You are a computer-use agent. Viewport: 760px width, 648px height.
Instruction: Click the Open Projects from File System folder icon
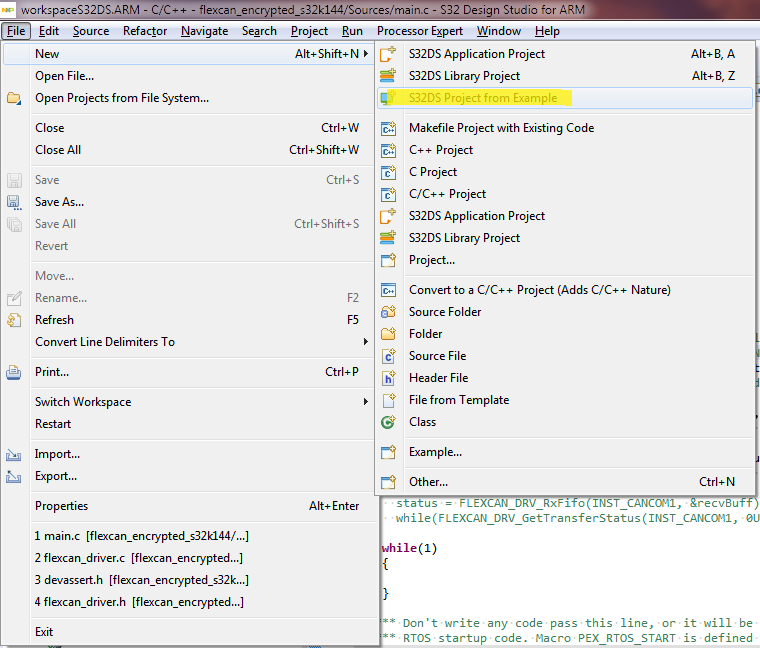point(14,98)
